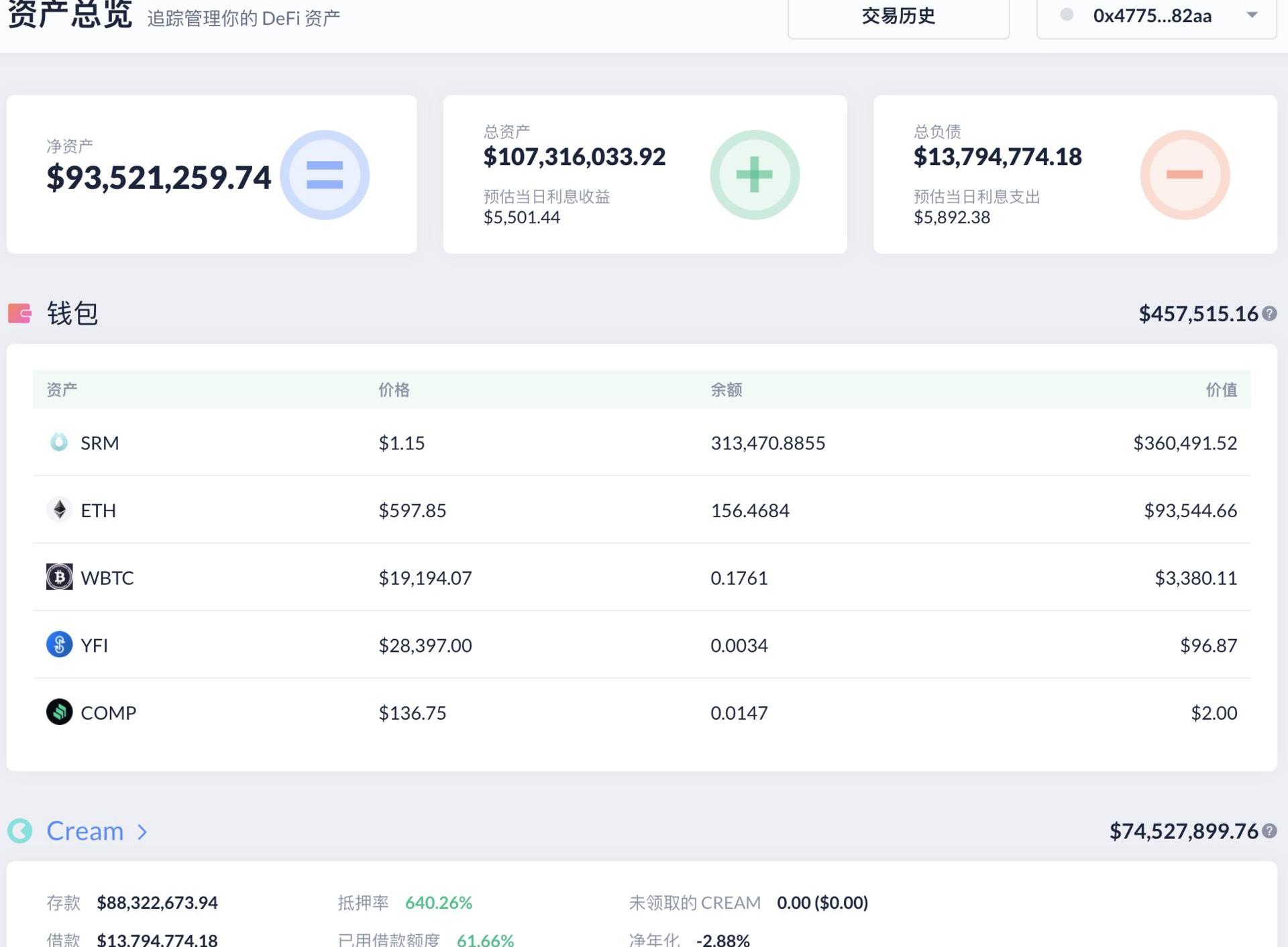Click the dropdown arrow next to wallet address
The height and width of the screenshot is (947, 1288).
[x=1252, y=15]
